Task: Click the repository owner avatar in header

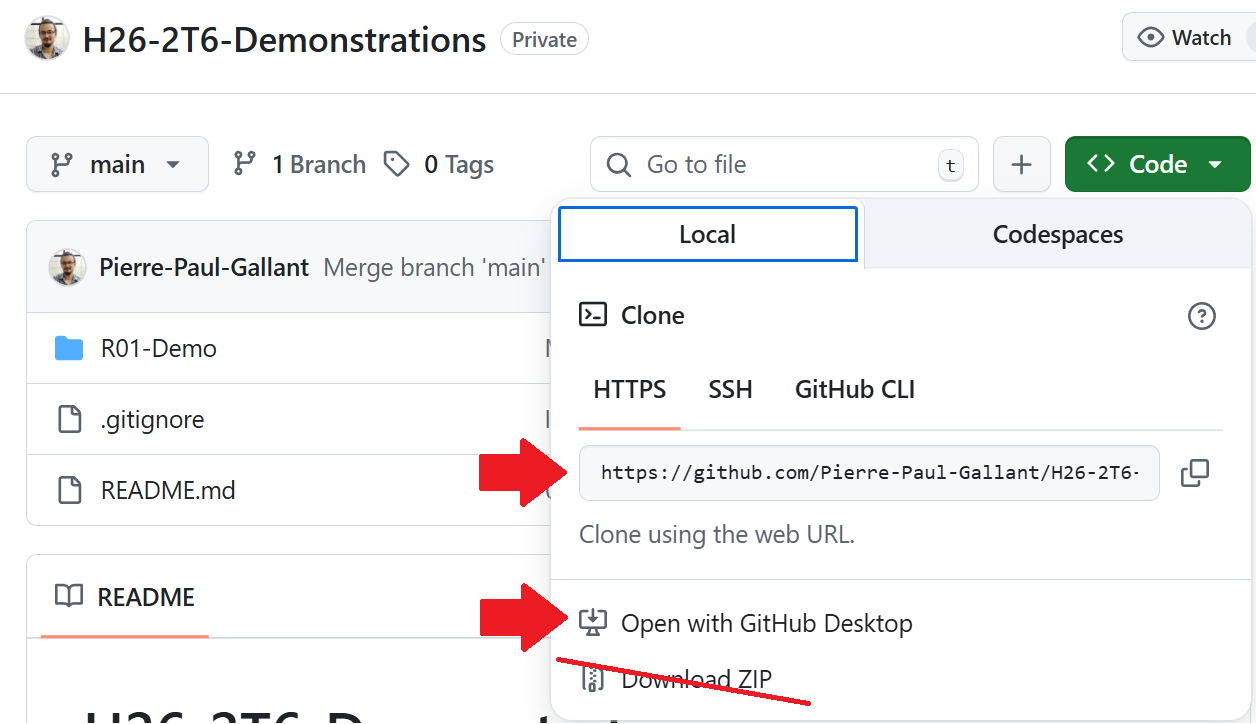Action: coord(47,39)
